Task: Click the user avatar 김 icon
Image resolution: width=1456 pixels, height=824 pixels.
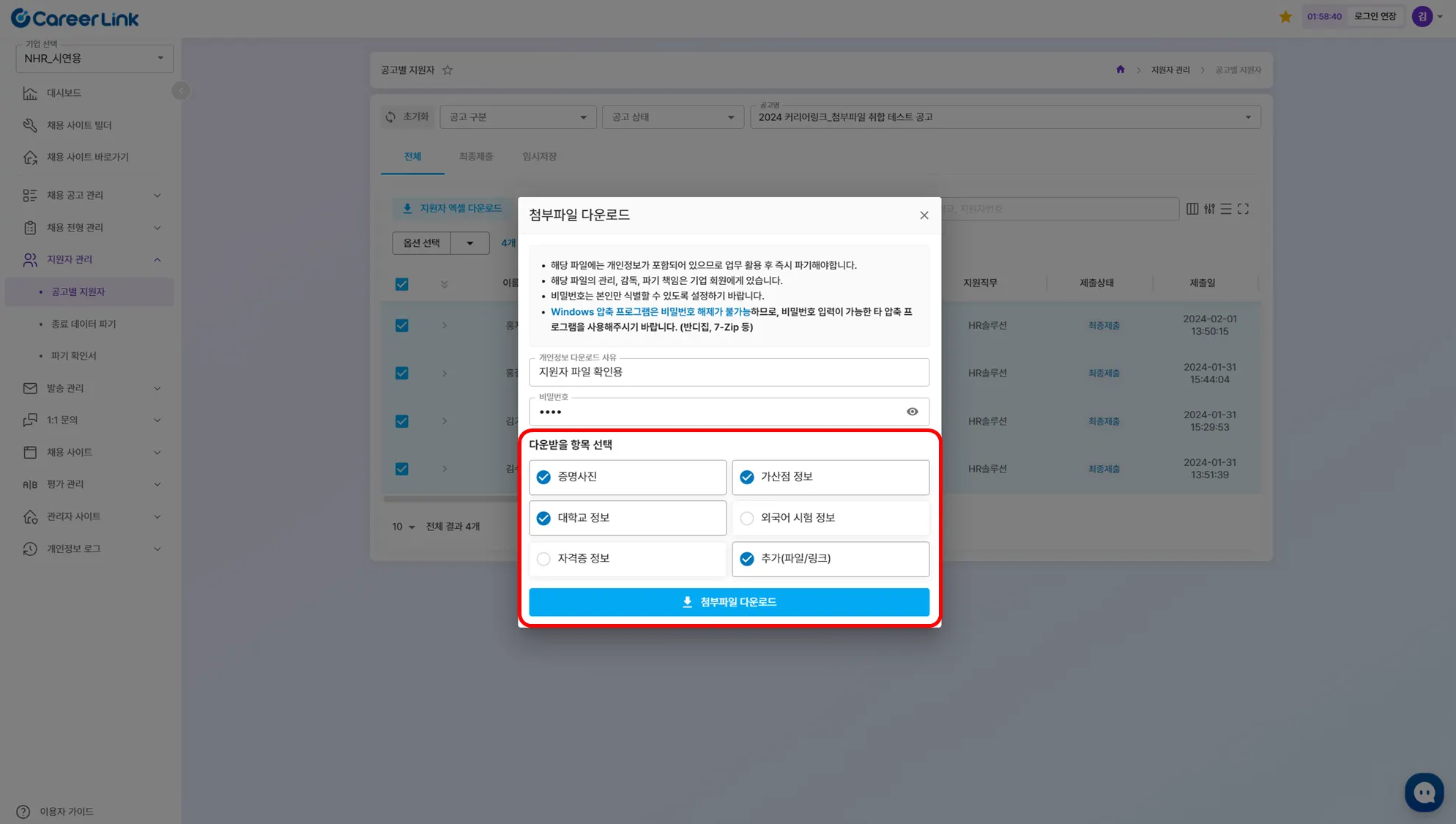Action: (1422, 16)
